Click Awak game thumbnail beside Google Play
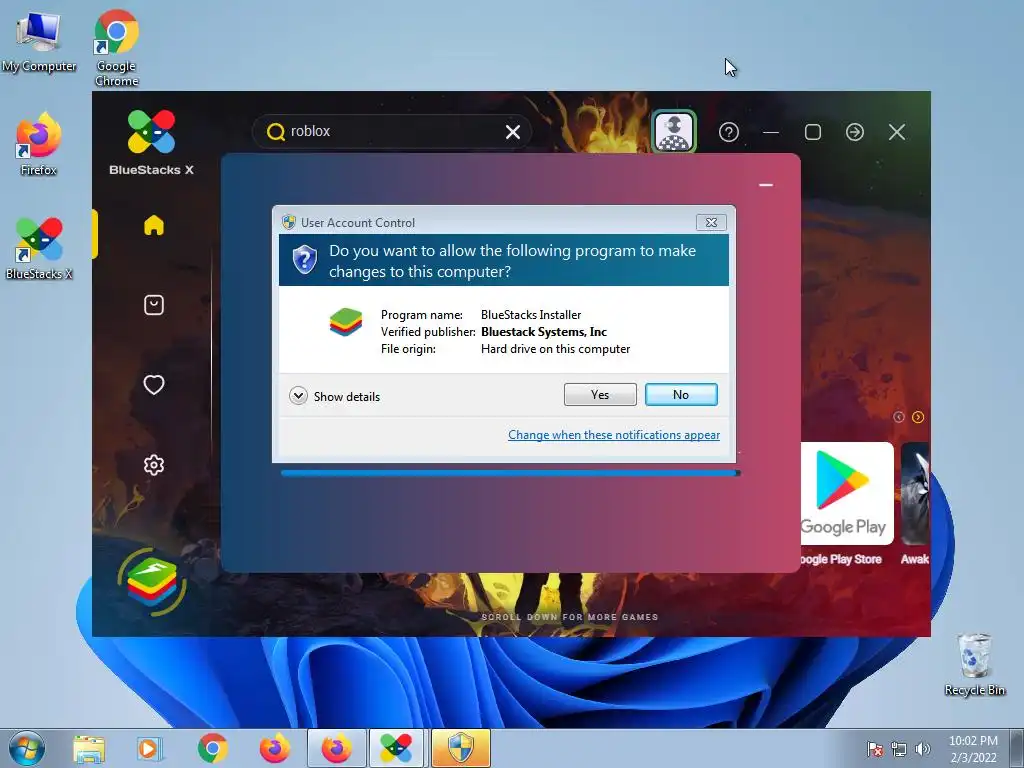This screenshot has height=768, width=1024. (x=915, y=494)
